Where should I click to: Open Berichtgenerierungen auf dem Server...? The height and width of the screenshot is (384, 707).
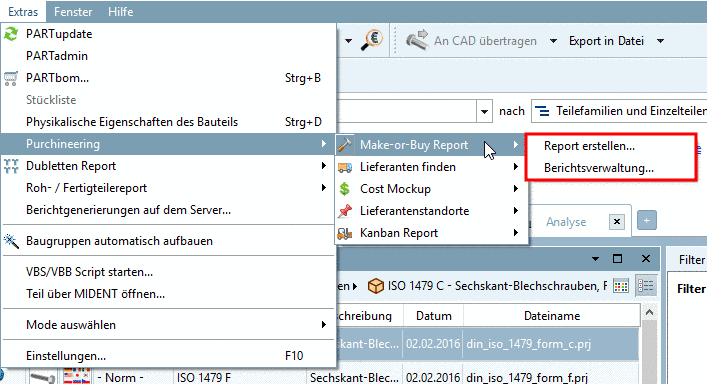(x=168, y=210)
